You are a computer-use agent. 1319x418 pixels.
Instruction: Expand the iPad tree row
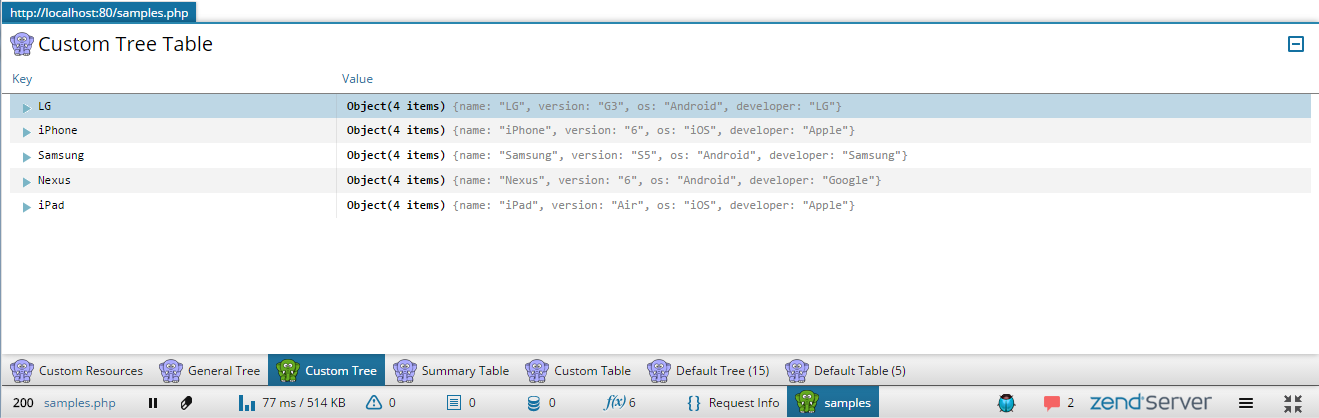point(27,206)
